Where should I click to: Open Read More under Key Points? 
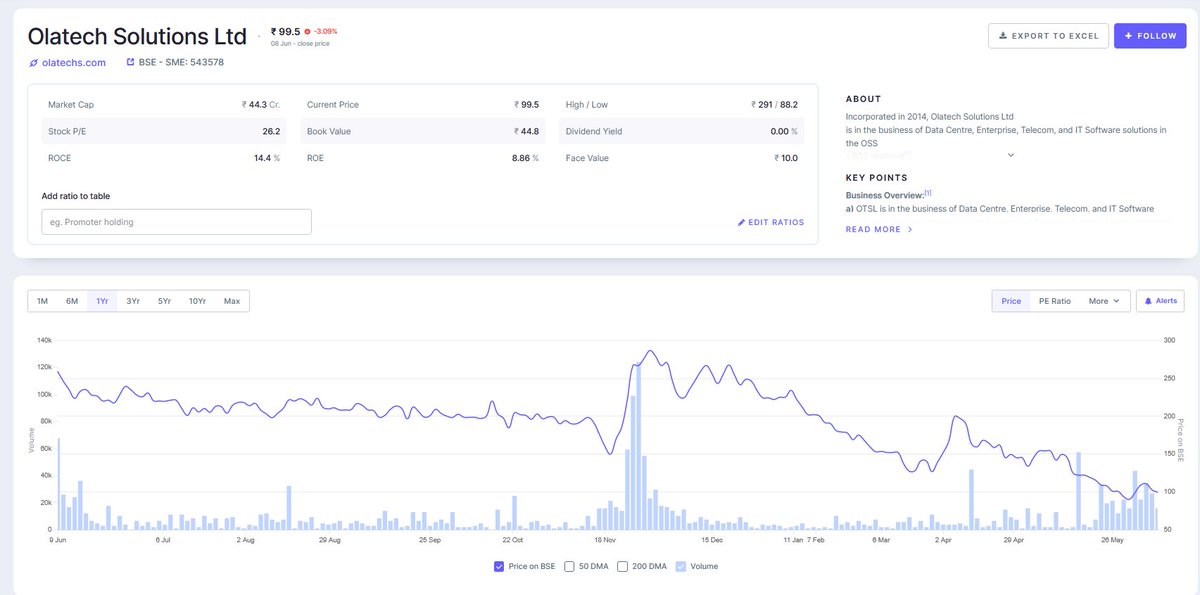(x=879, y=229)
